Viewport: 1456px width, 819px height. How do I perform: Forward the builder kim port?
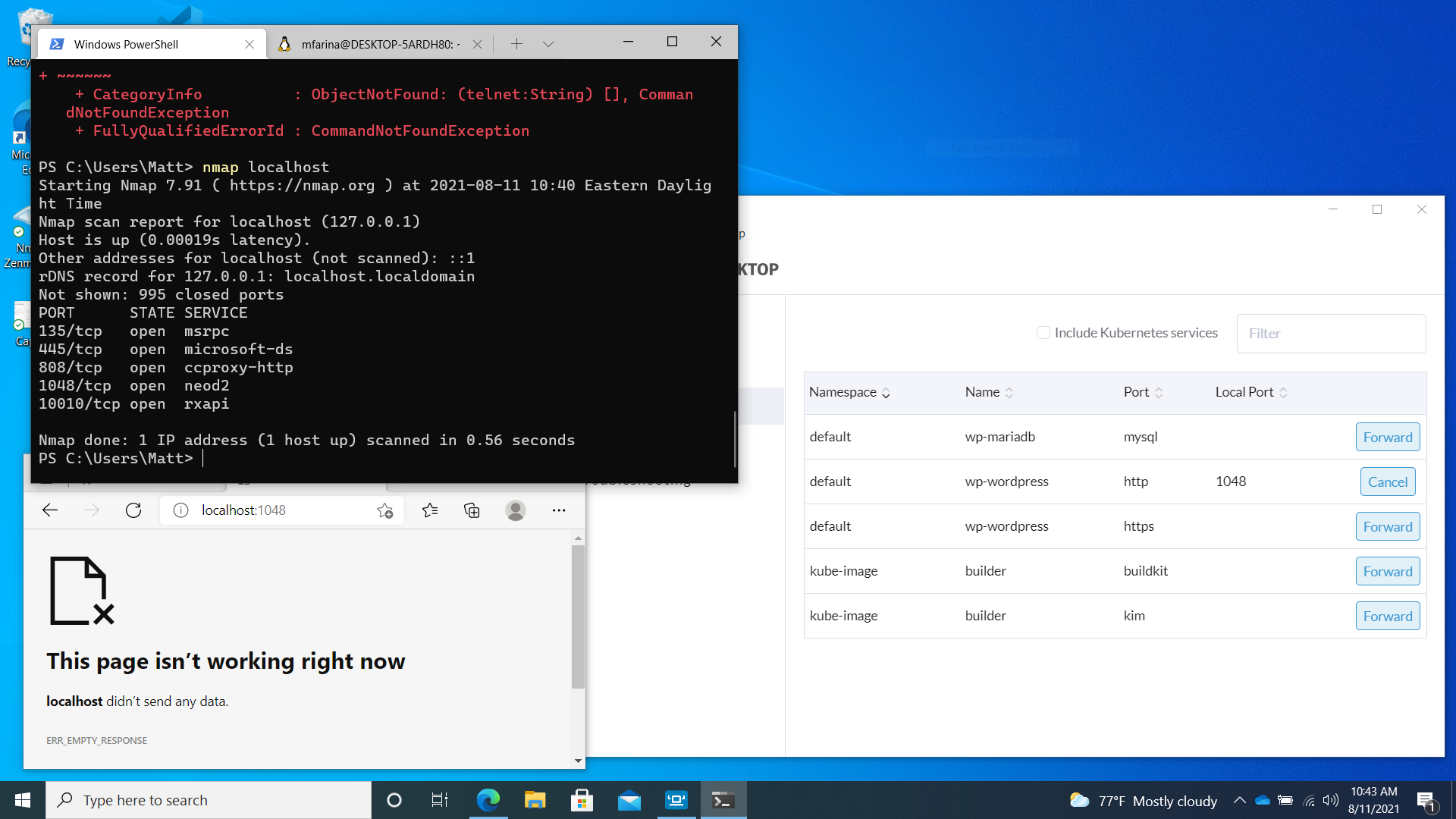pyautogui.click(x=1388, y=616)
